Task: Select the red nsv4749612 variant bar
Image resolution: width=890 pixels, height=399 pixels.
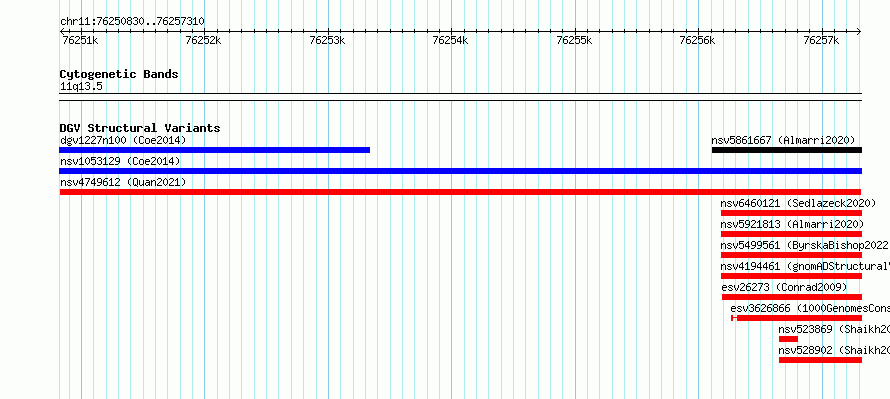Action: coord(460,192)
